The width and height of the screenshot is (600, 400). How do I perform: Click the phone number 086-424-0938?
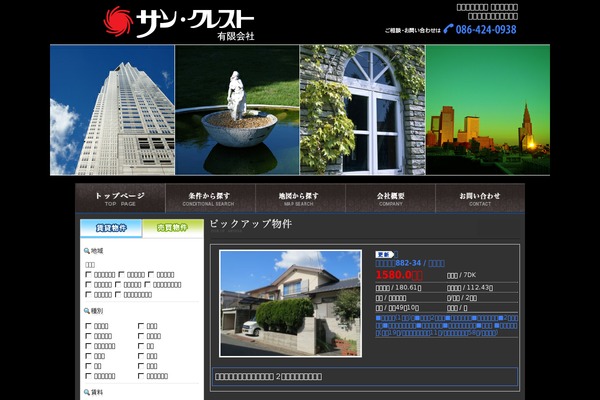coord(486,29)
